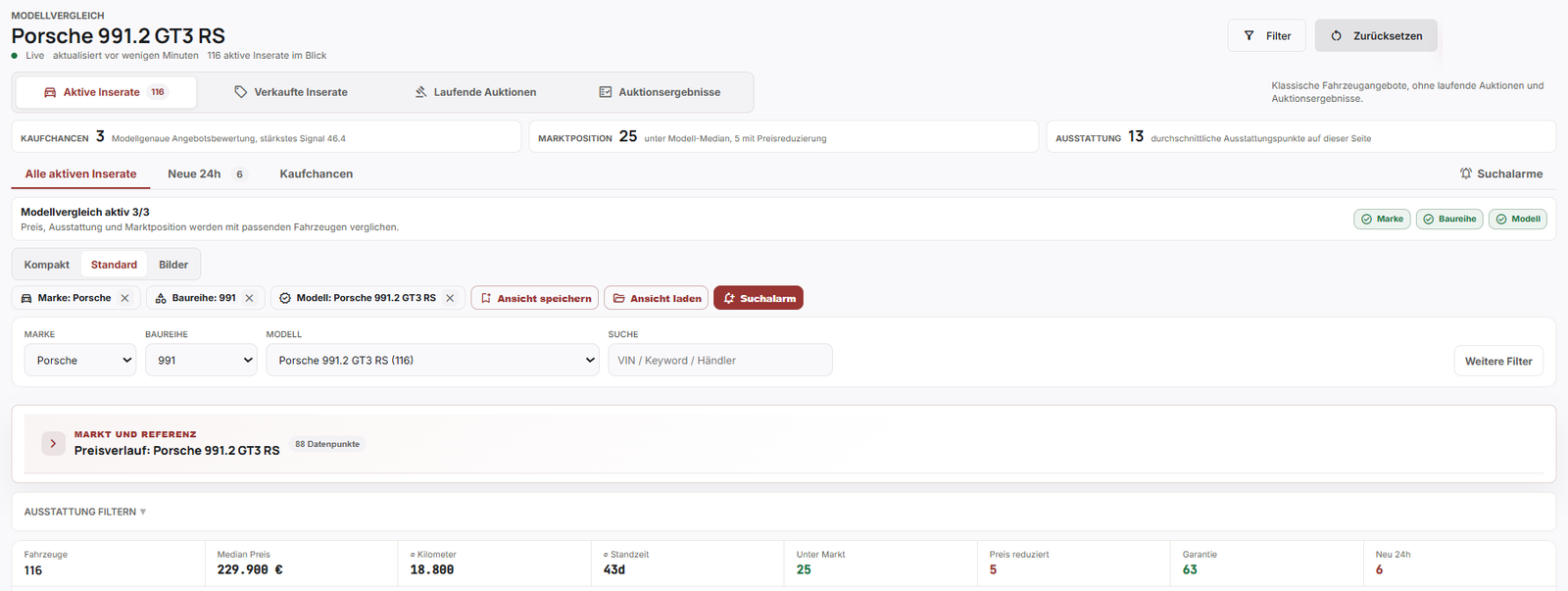Switch to Bilder view mode
The image size is (1568, 591).
(173, 265)
